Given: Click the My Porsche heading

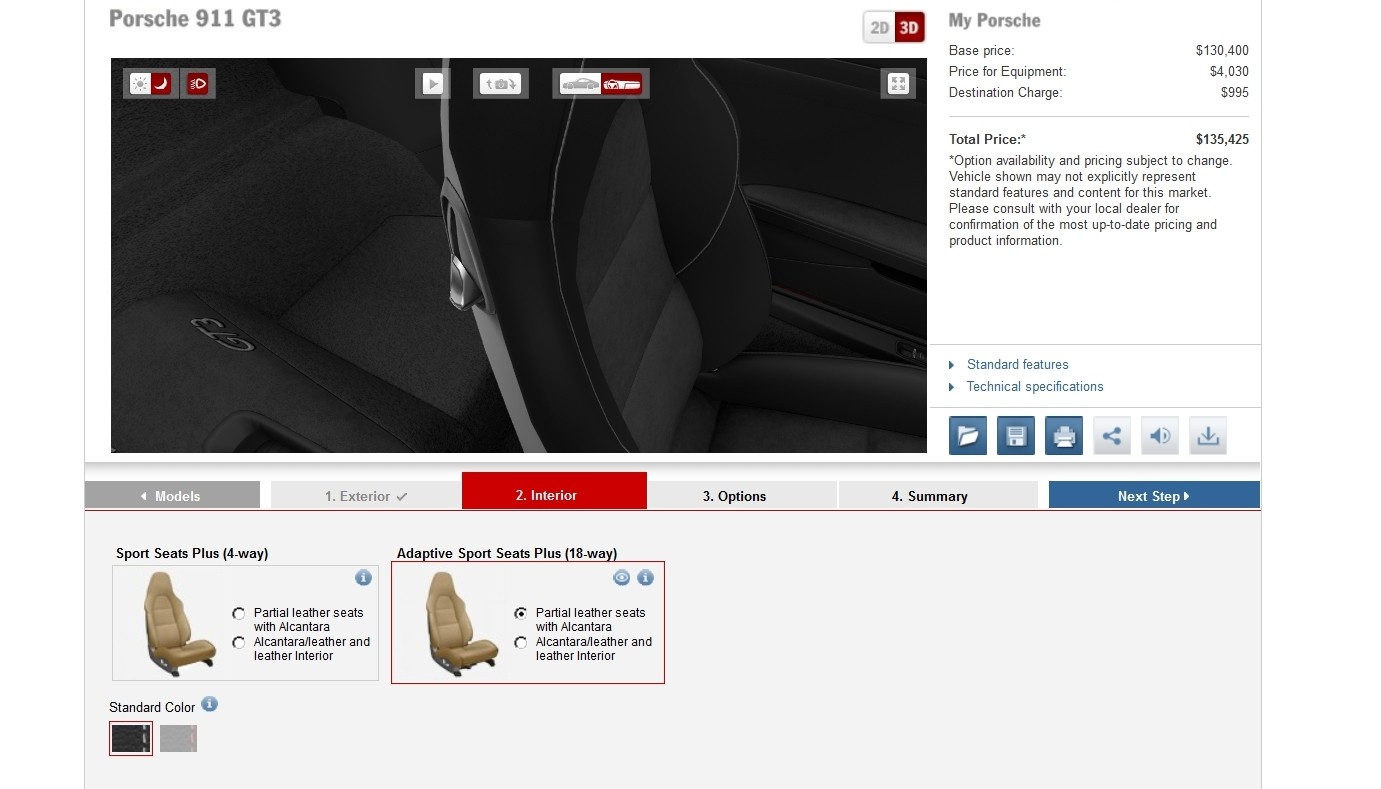Looking at the screenshot, I should coord(994,20).
